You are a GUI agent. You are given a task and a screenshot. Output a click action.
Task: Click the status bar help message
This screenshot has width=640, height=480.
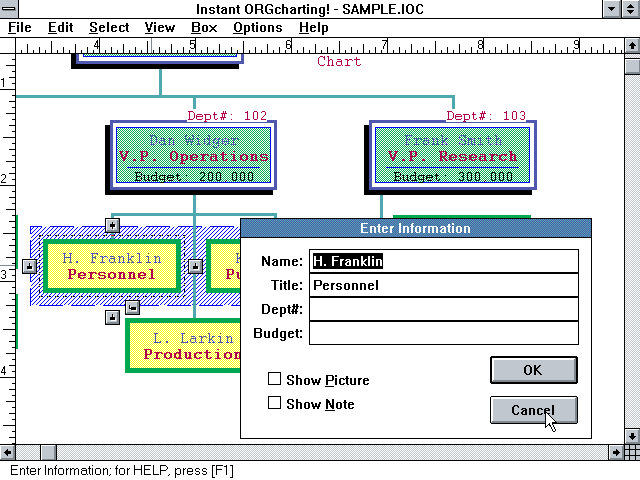tap(122, 471)
